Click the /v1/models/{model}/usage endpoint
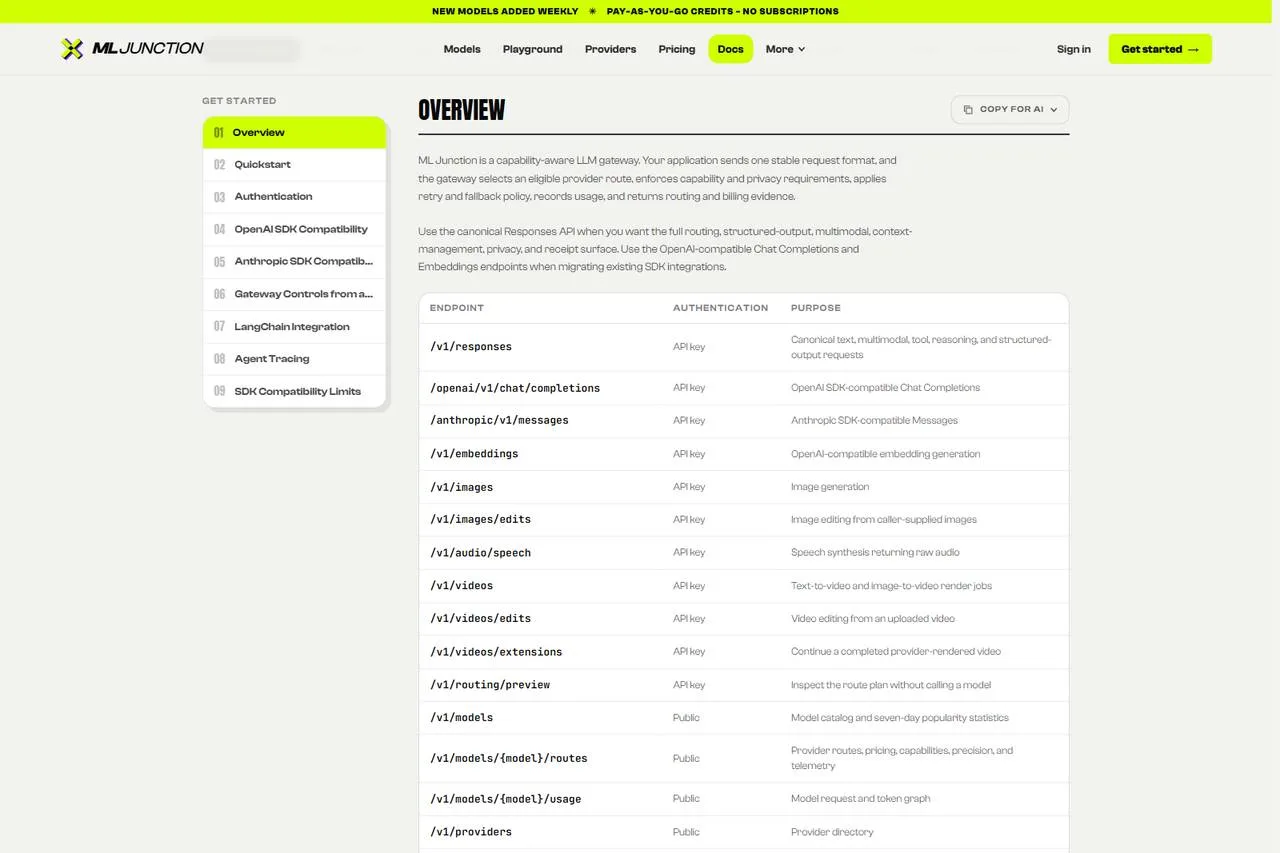 tap(505, 799)
